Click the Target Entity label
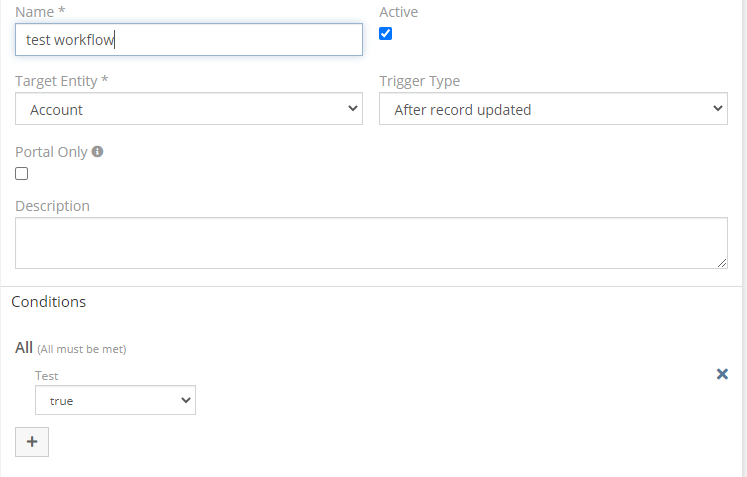Screen dimensions: 747x477 click(x=61, y=81)
